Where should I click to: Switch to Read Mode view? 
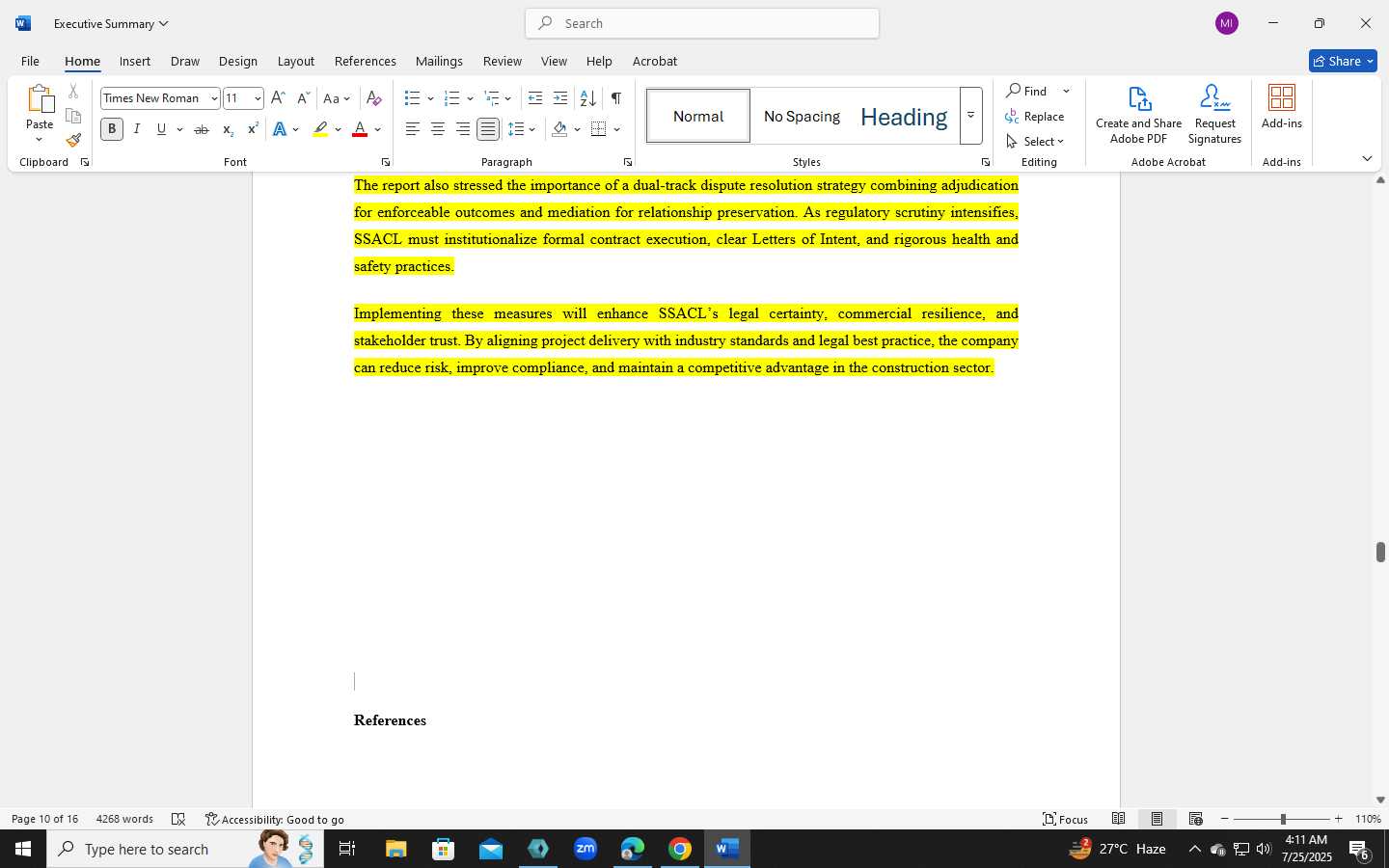tap(1119, 819)
